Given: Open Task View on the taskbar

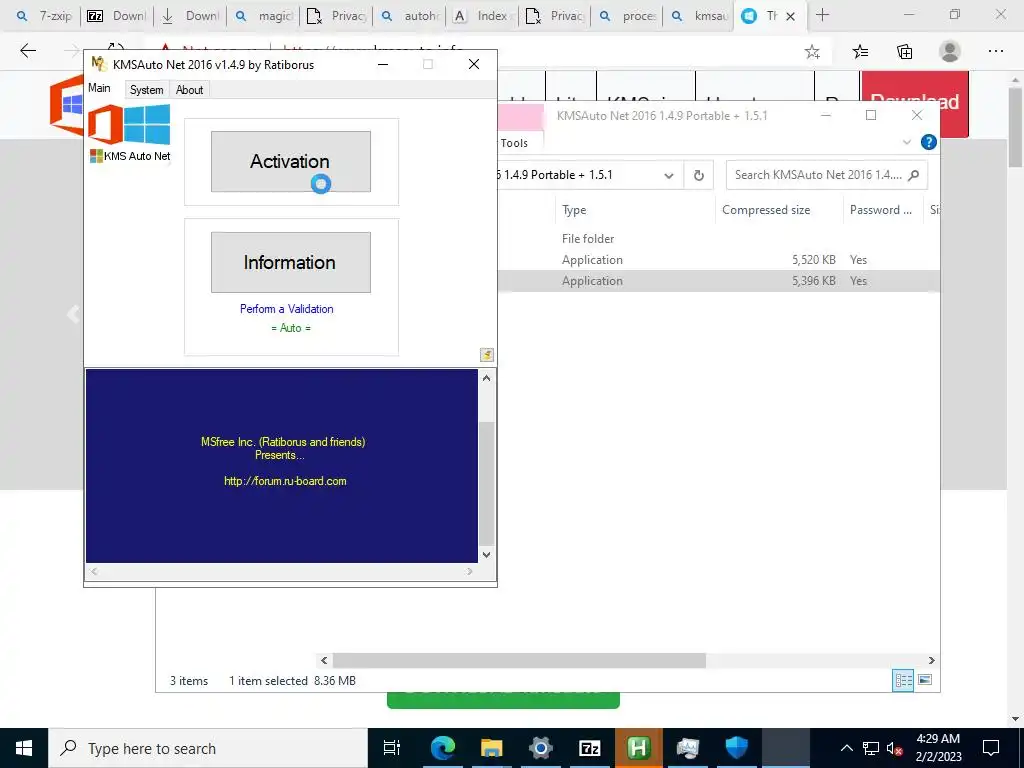Looking at the screenshot, I should click(x=392, y=748).
